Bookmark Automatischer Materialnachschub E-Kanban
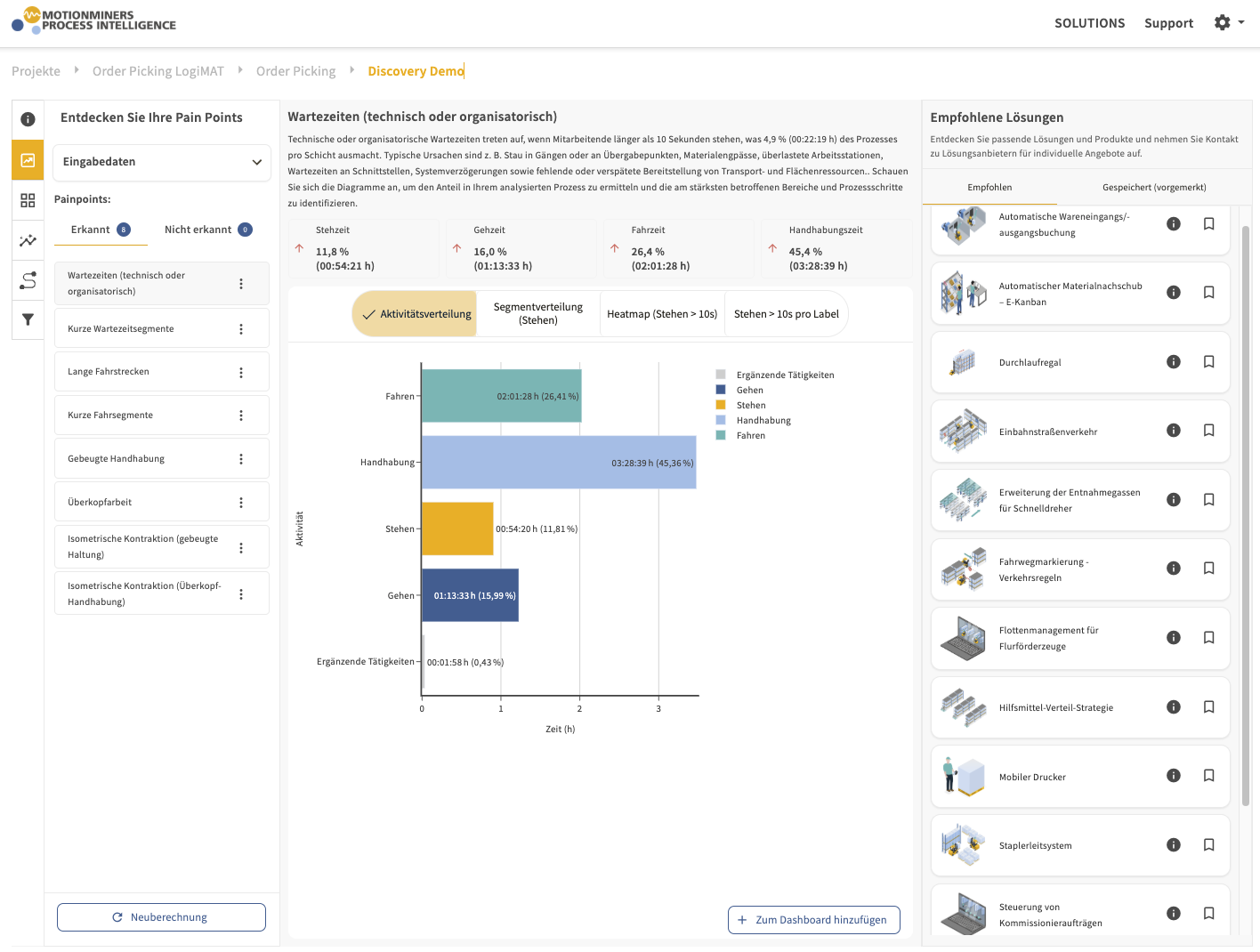Viewport: 1260px width, 952px height. (1208, 293)
